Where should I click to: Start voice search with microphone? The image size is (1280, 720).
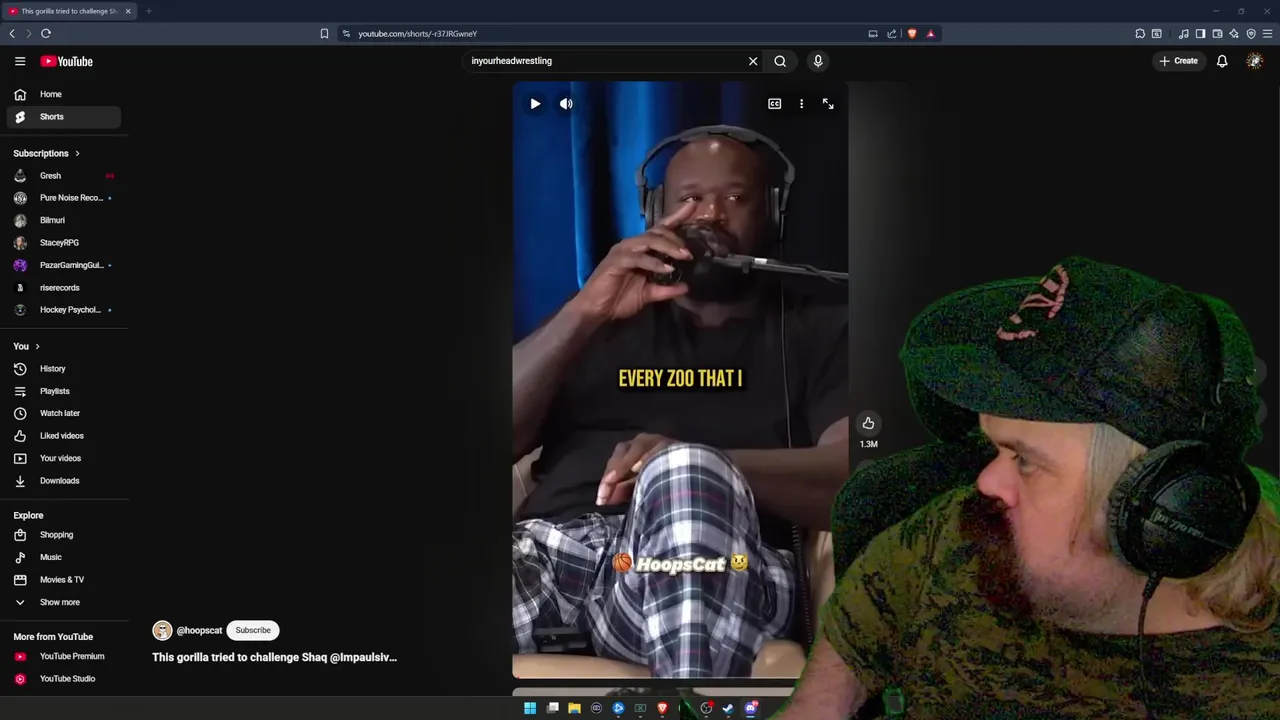tap(818, 61)
